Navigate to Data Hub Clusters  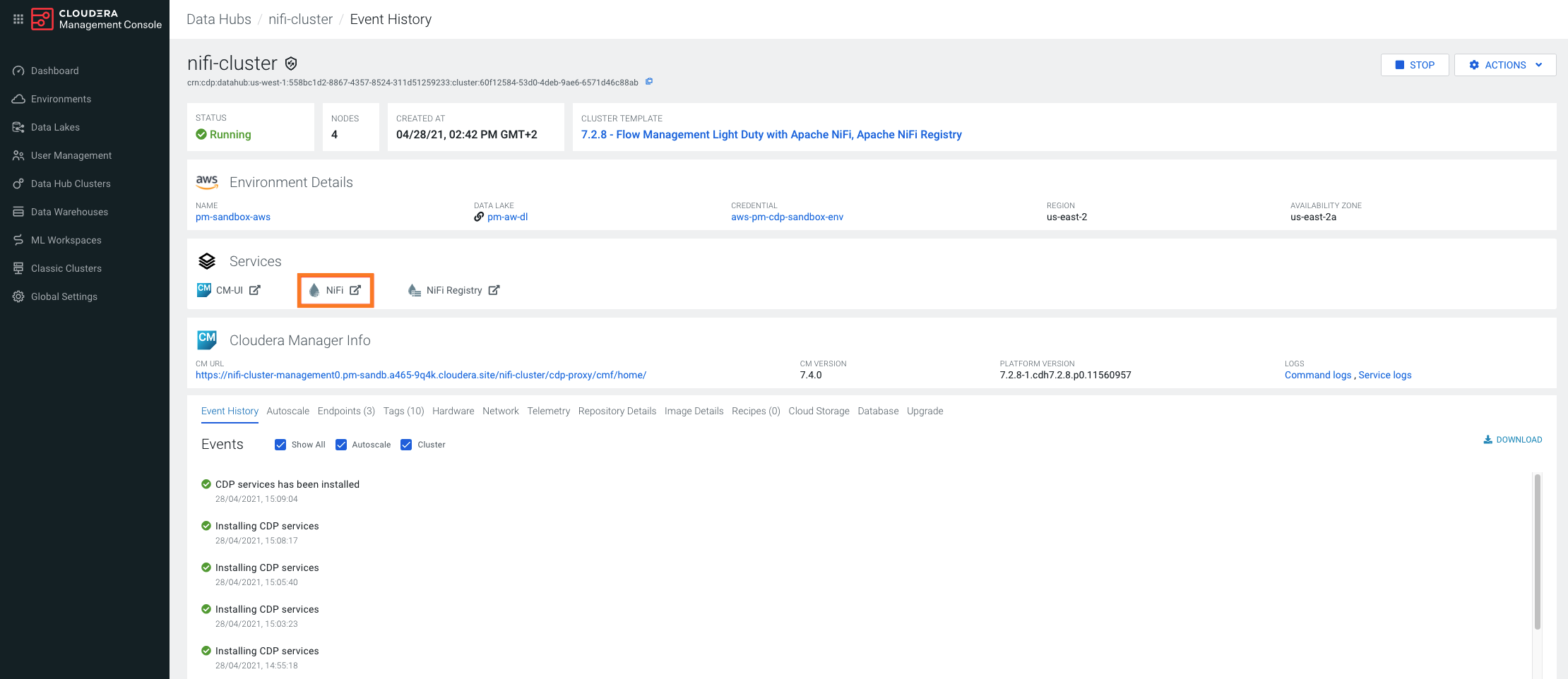click(x=71, y=184)
